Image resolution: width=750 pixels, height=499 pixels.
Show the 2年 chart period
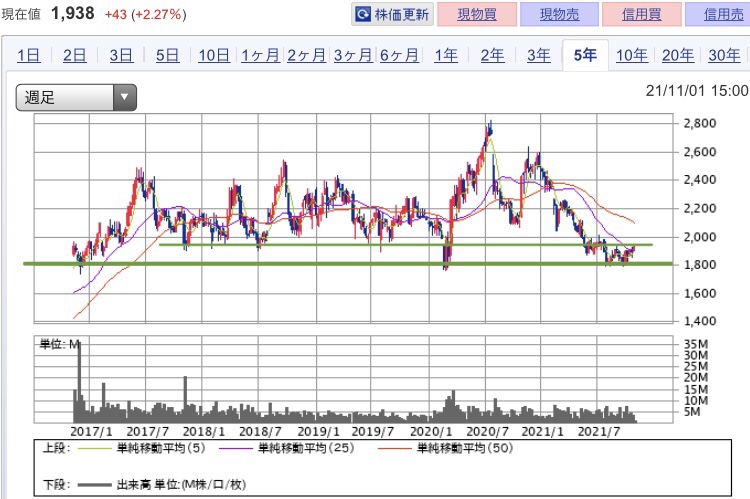[492, 55]
